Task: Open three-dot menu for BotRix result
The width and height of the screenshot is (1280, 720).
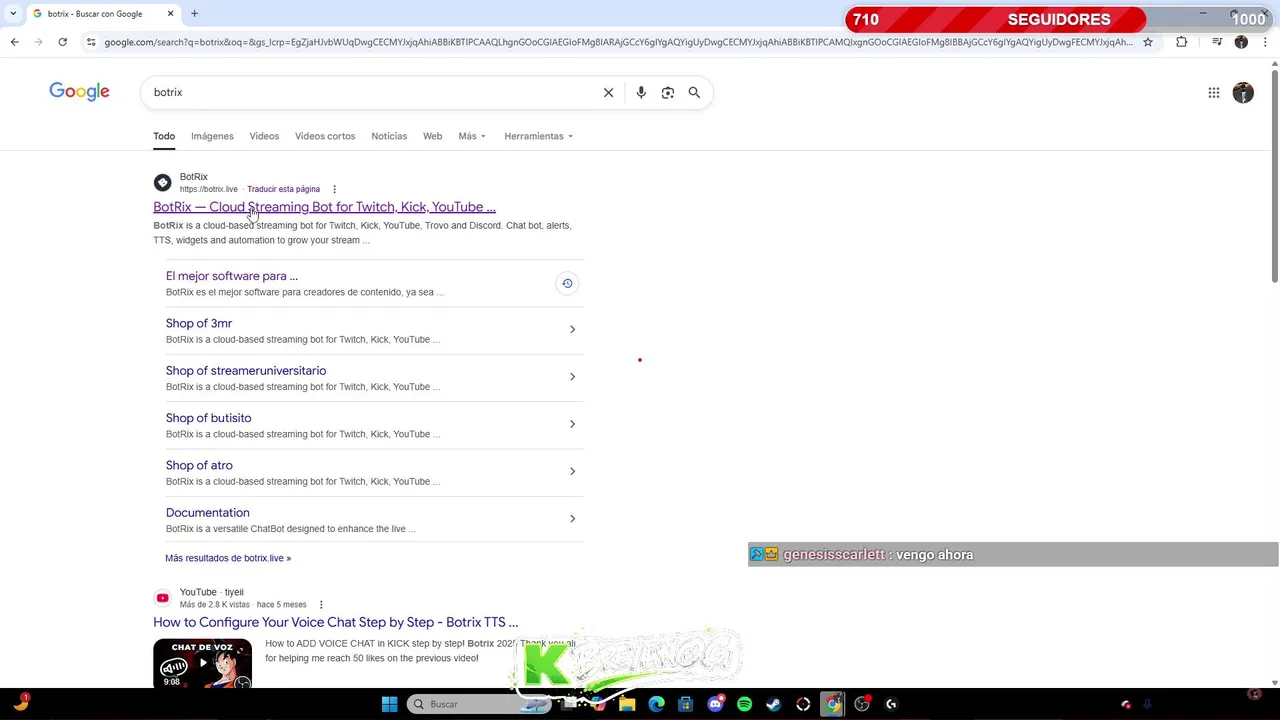Action: [x=334, y=189]
